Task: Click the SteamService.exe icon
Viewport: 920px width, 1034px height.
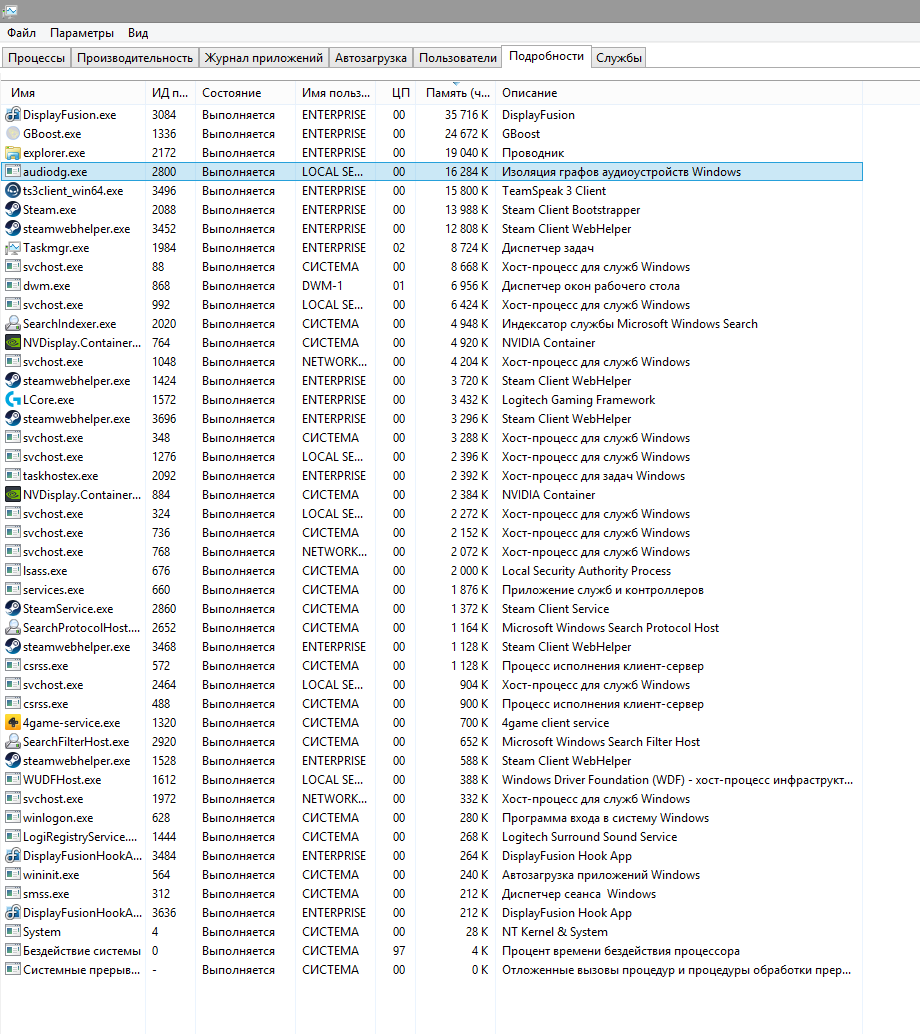Action: (13, 609)
